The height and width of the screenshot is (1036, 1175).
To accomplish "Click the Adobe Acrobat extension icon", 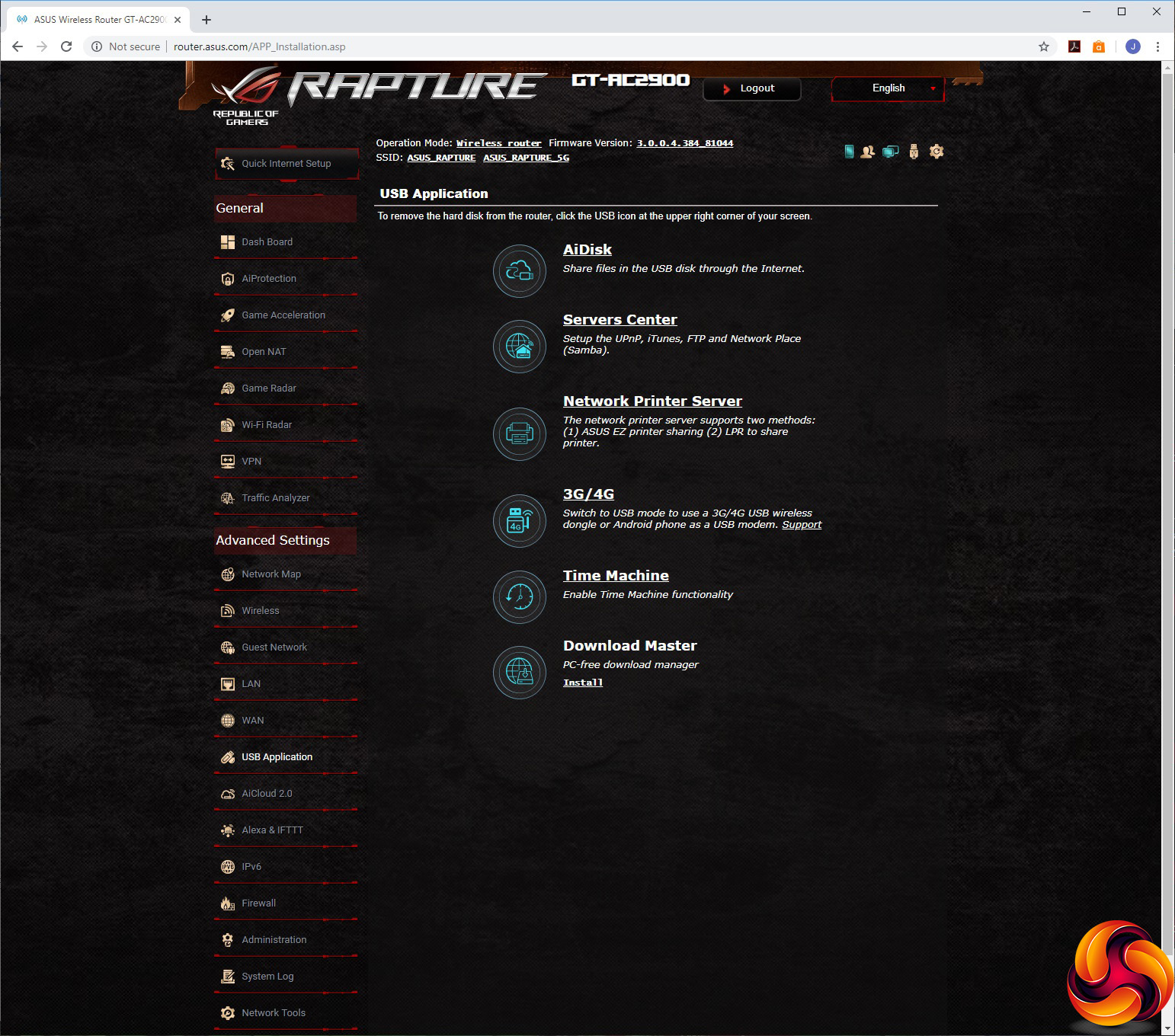I will point(1074,46).
